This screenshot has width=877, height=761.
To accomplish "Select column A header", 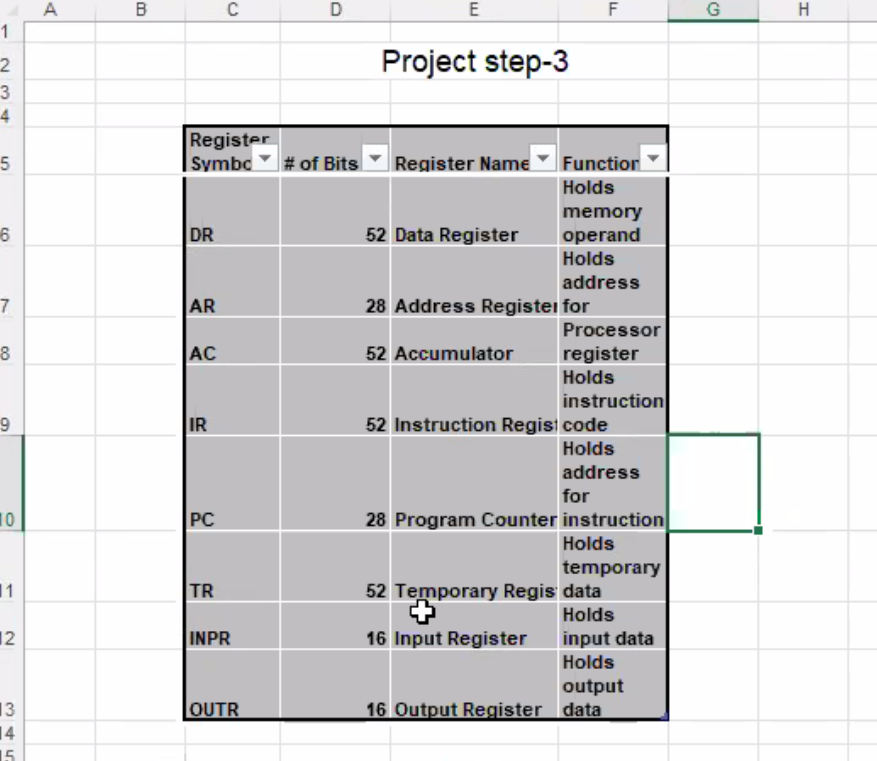I will pyautogui.click(x=49, y=10).
